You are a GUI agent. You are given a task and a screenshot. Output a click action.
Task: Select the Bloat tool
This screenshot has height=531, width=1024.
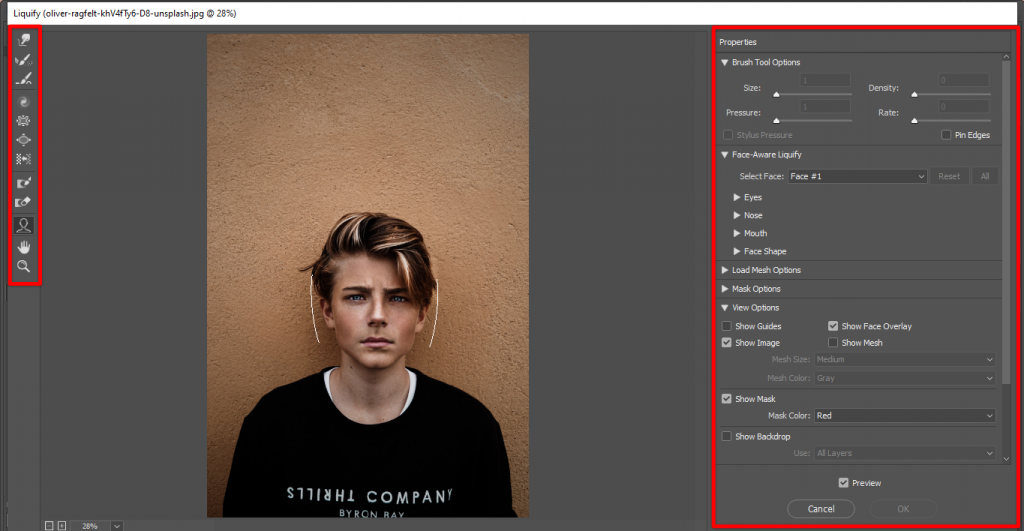tap(24, 139)
